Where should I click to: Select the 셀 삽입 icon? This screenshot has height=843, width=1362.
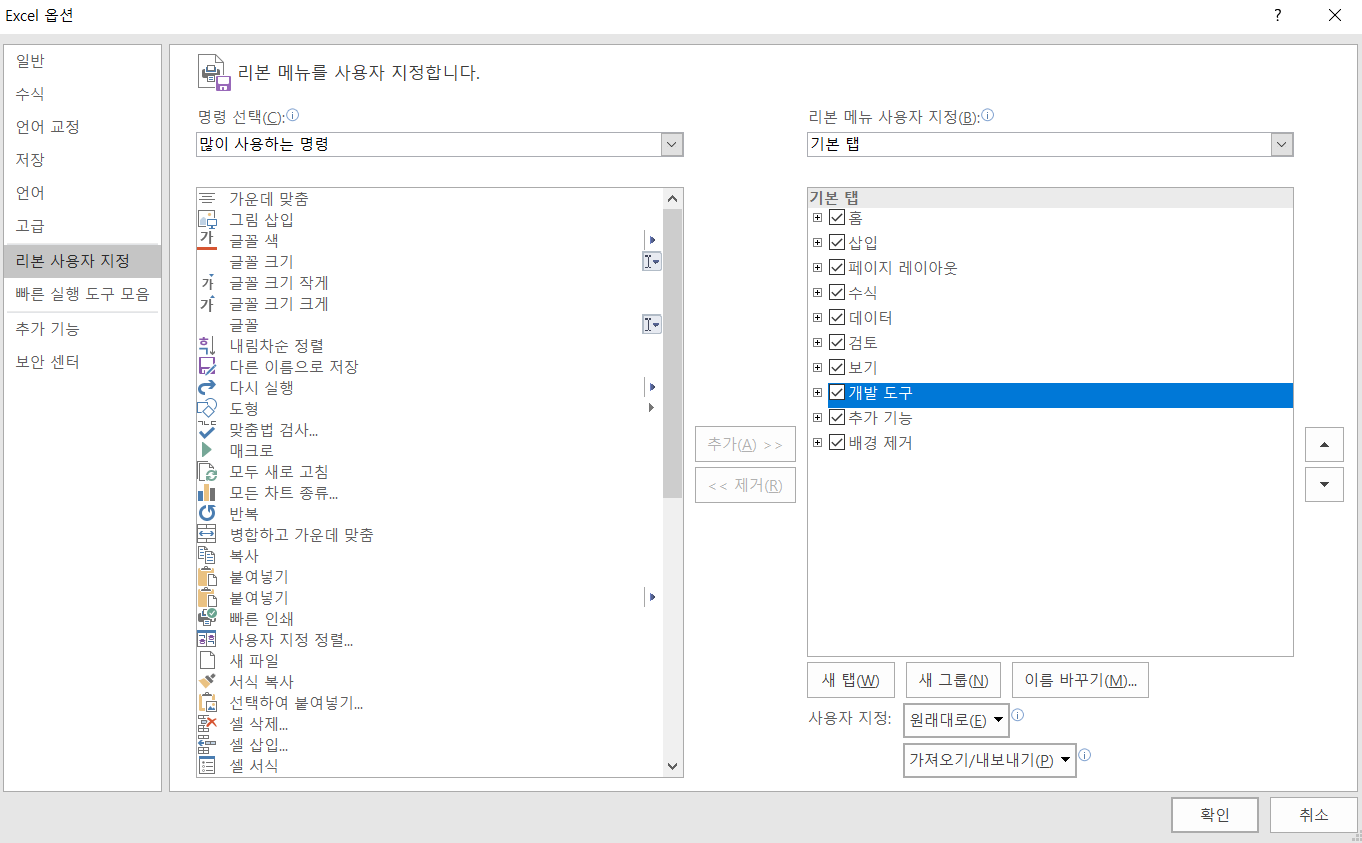click(207, 745)
